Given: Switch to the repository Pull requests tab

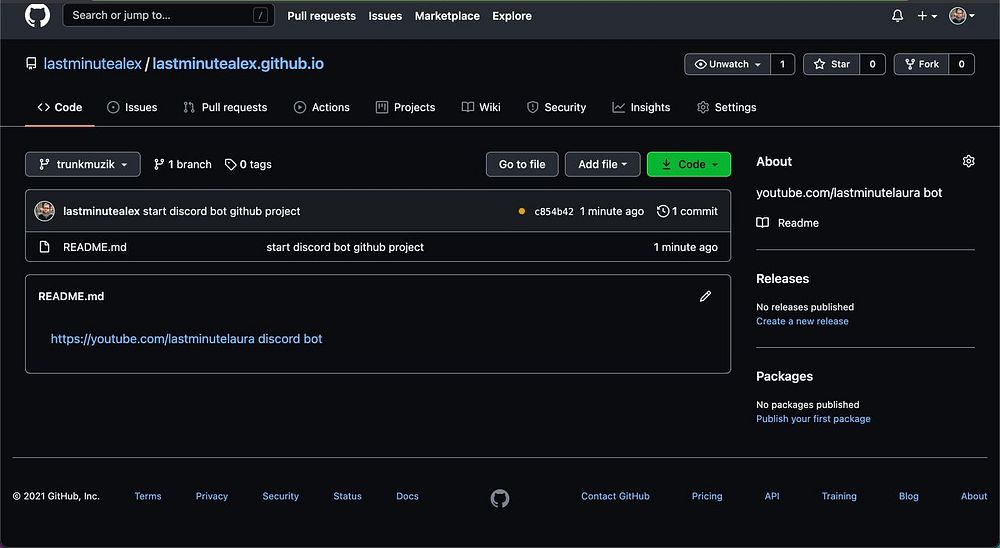Looking at the screenshot, I should [225, 107].
